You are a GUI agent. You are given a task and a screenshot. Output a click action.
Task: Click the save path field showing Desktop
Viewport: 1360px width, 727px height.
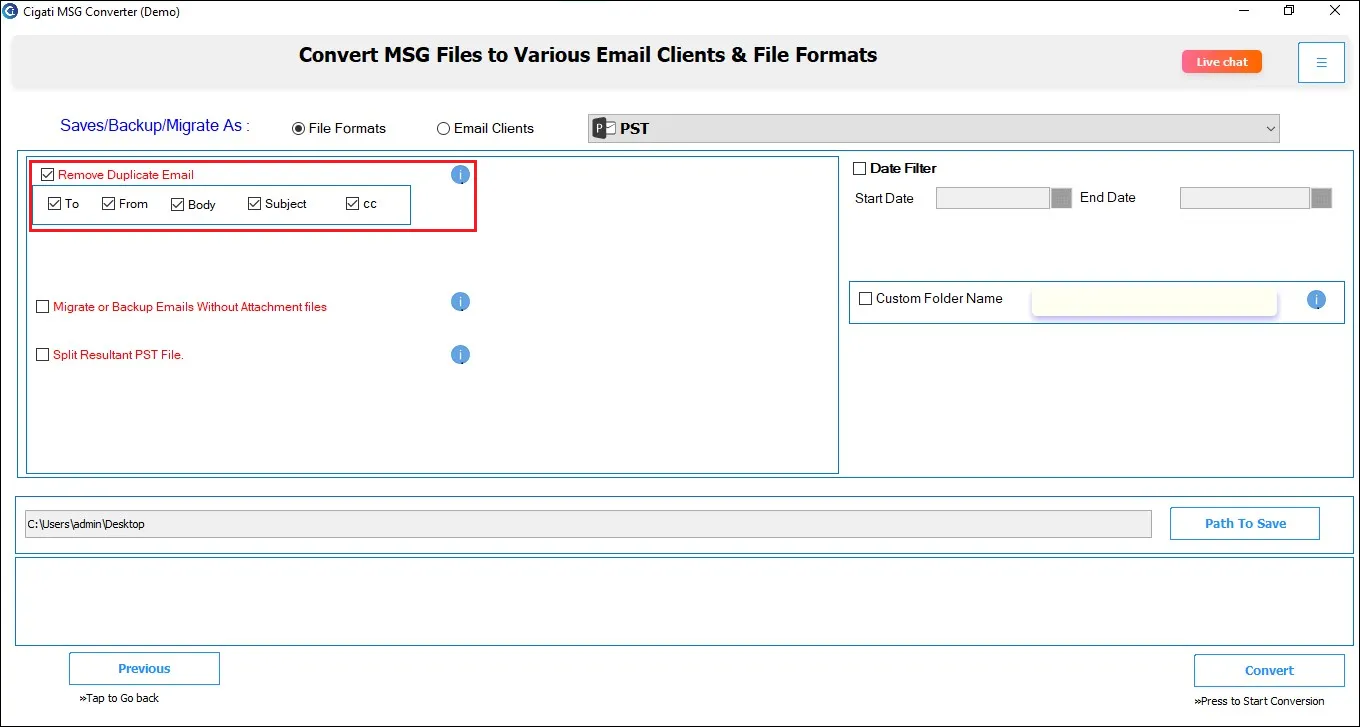click(588, 524)
